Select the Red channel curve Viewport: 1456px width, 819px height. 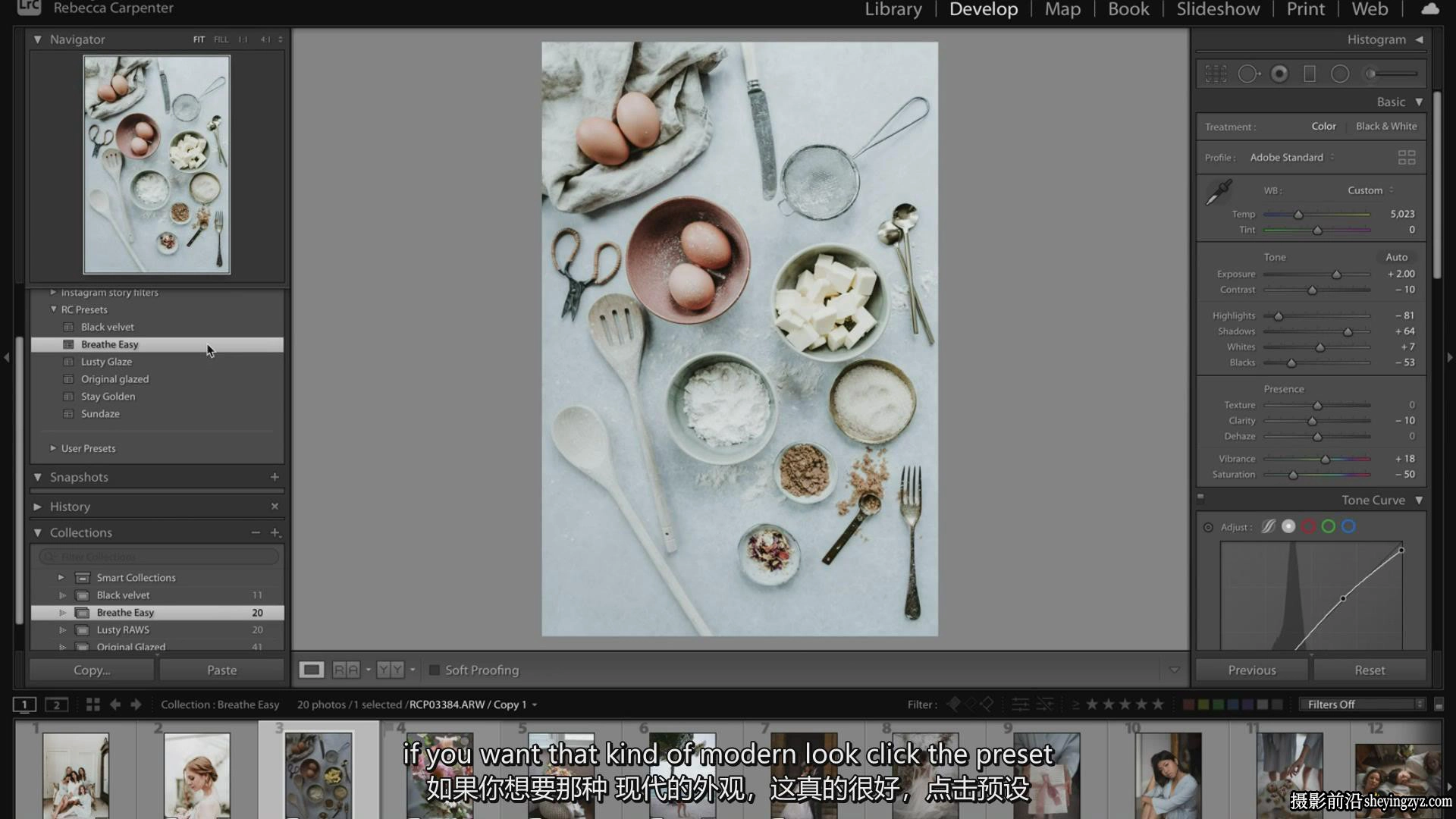click(1308, 526)
